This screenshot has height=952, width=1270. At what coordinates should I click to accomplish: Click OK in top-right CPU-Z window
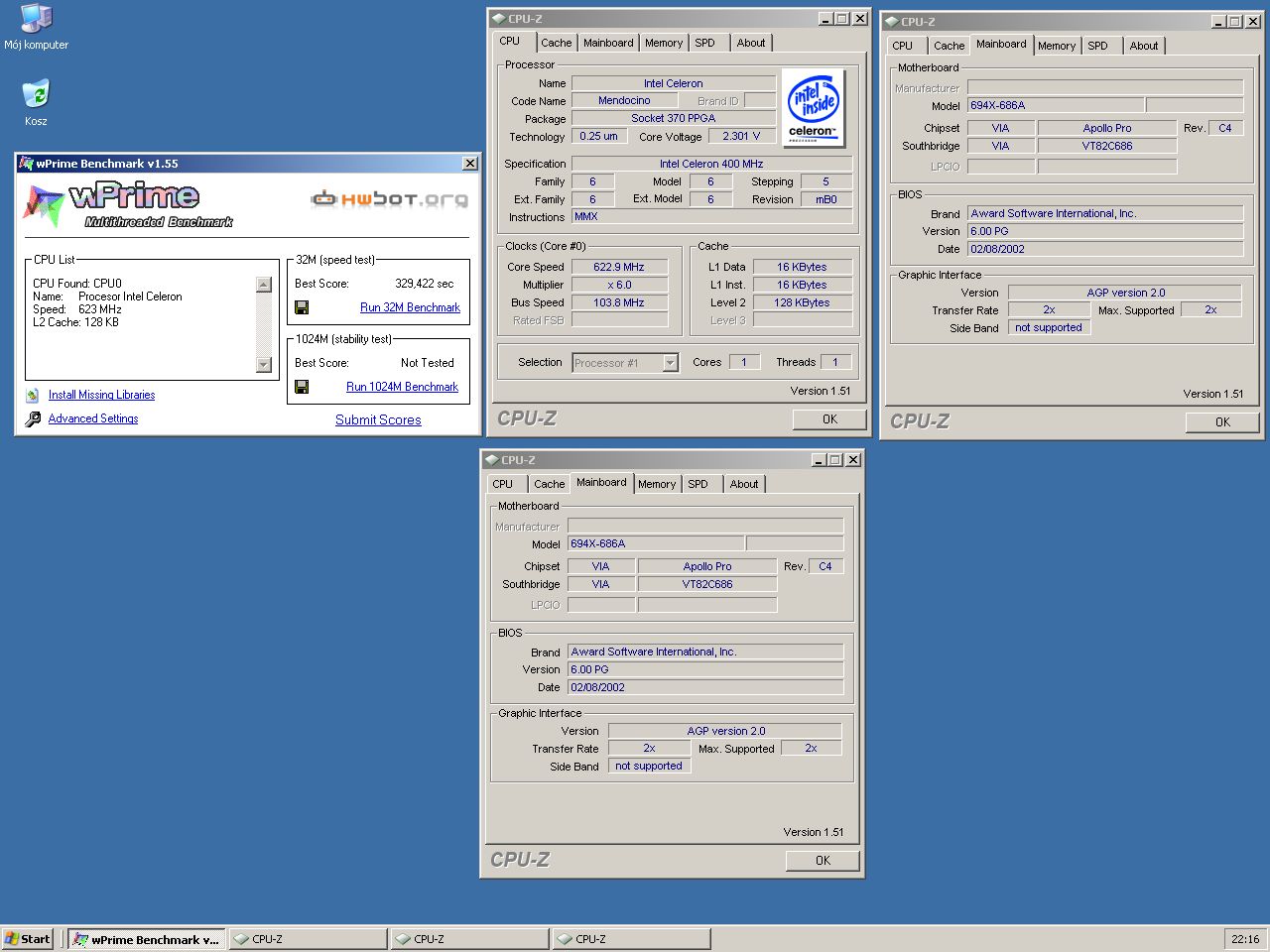pos(1222,422)
